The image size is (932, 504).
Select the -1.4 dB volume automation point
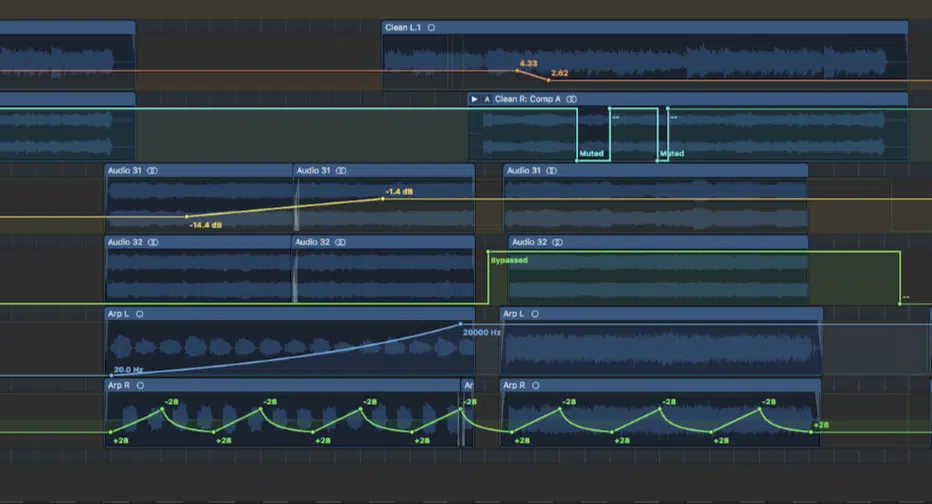pyautogui.click(x=383, y=199)
